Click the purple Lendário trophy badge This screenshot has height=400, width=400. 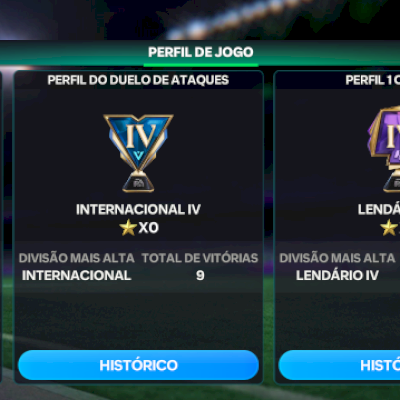pyautogui.click(x=384, y=149)
